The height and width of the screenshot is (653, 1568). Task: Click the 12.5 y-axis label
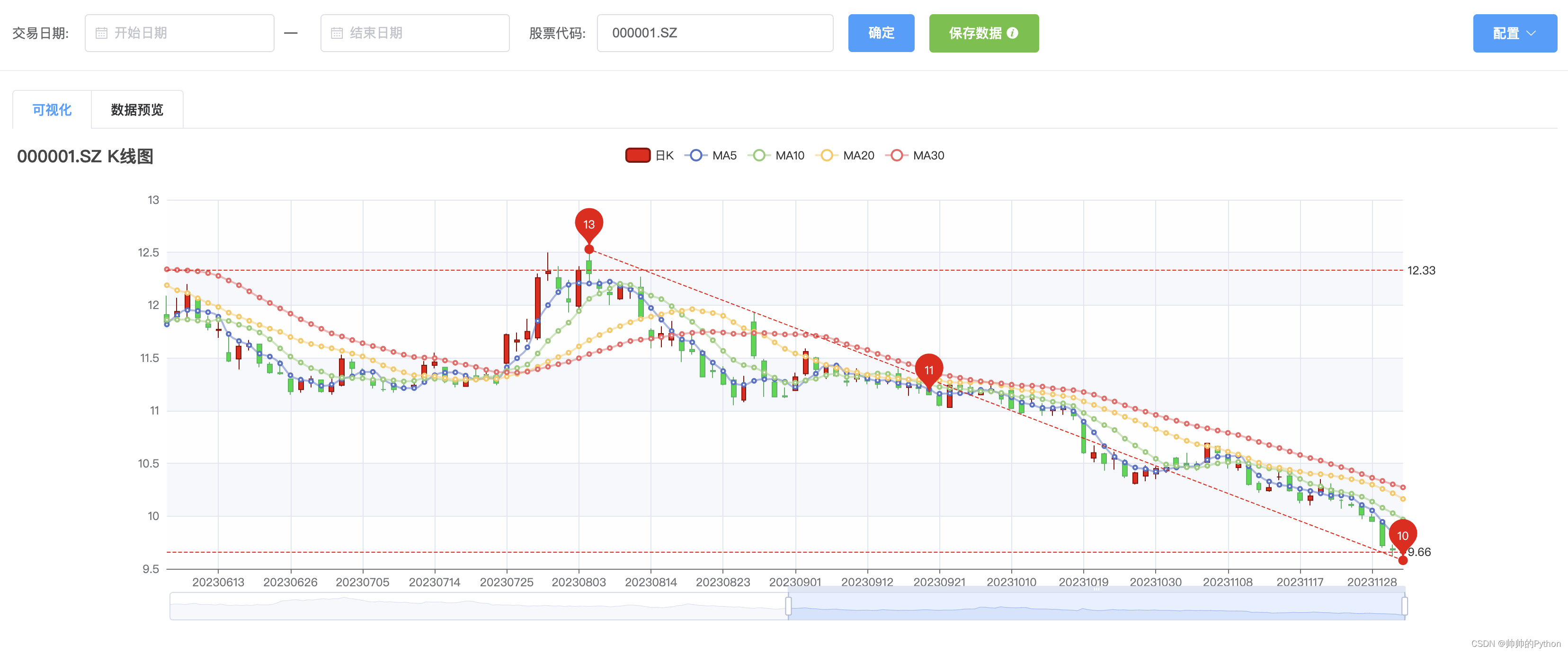coord(149,252)
